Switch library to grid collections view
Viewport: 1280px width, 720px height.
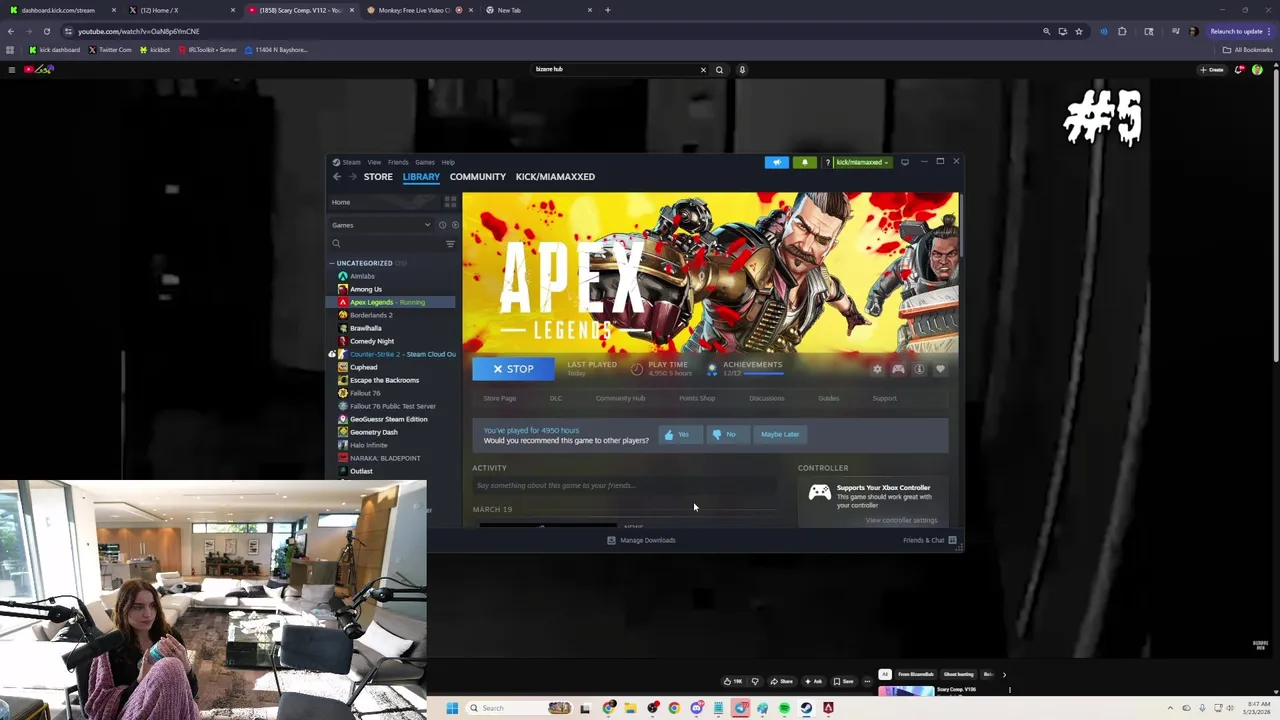[x=450, y=202]
